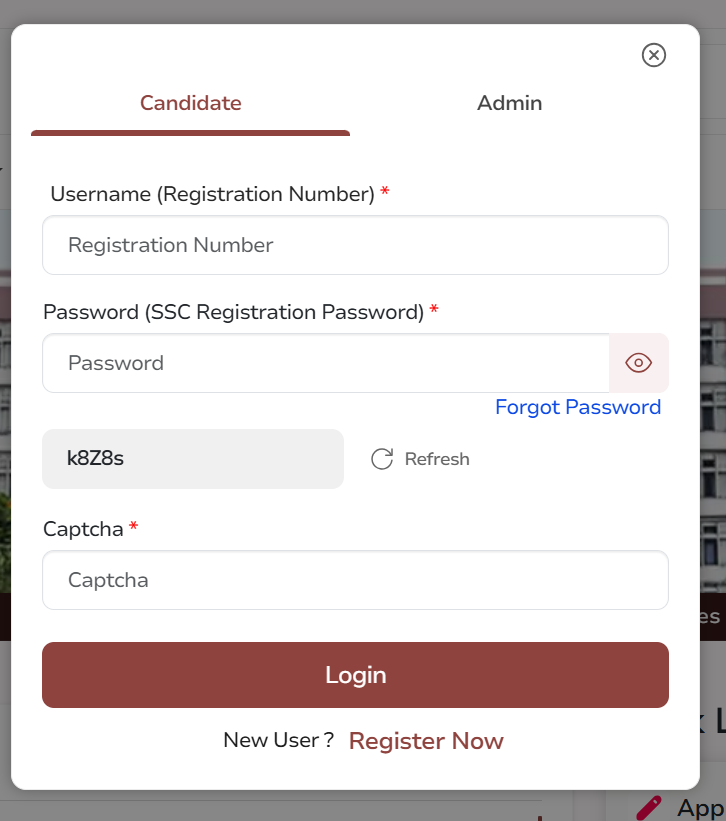Open the Forgot Password link
The width and height of the screenshot is (726, 821).
point(578,407)
